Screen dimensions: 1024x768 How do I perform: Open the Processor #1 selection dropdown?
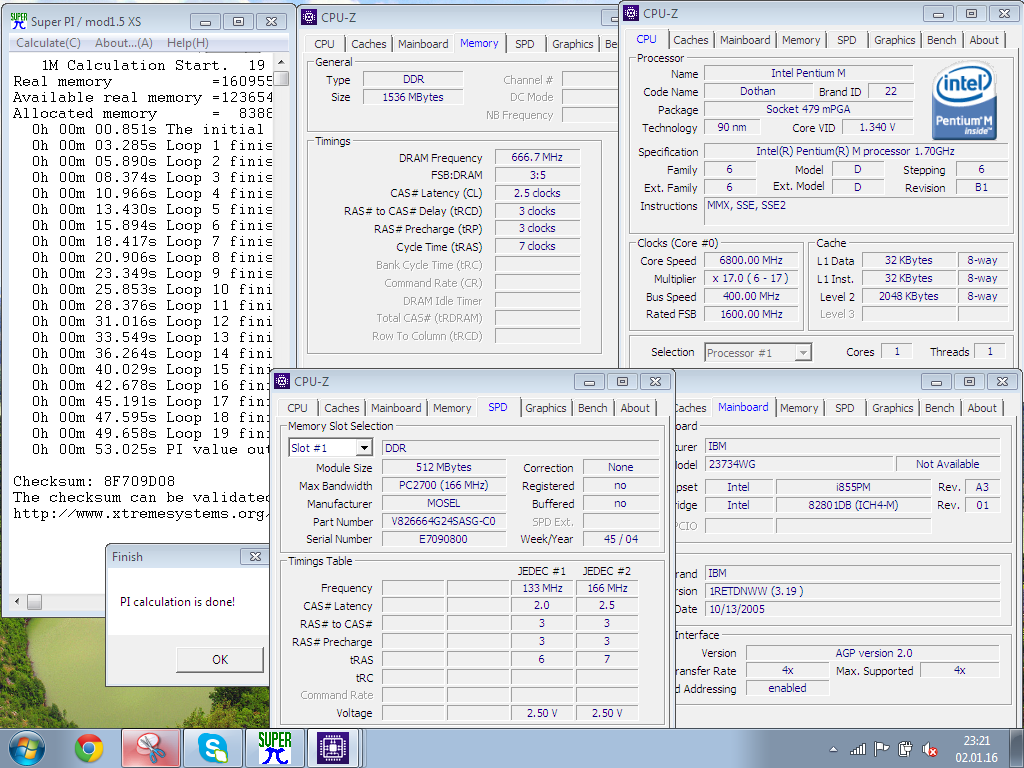pyautogui.click(x=803, y=353)
